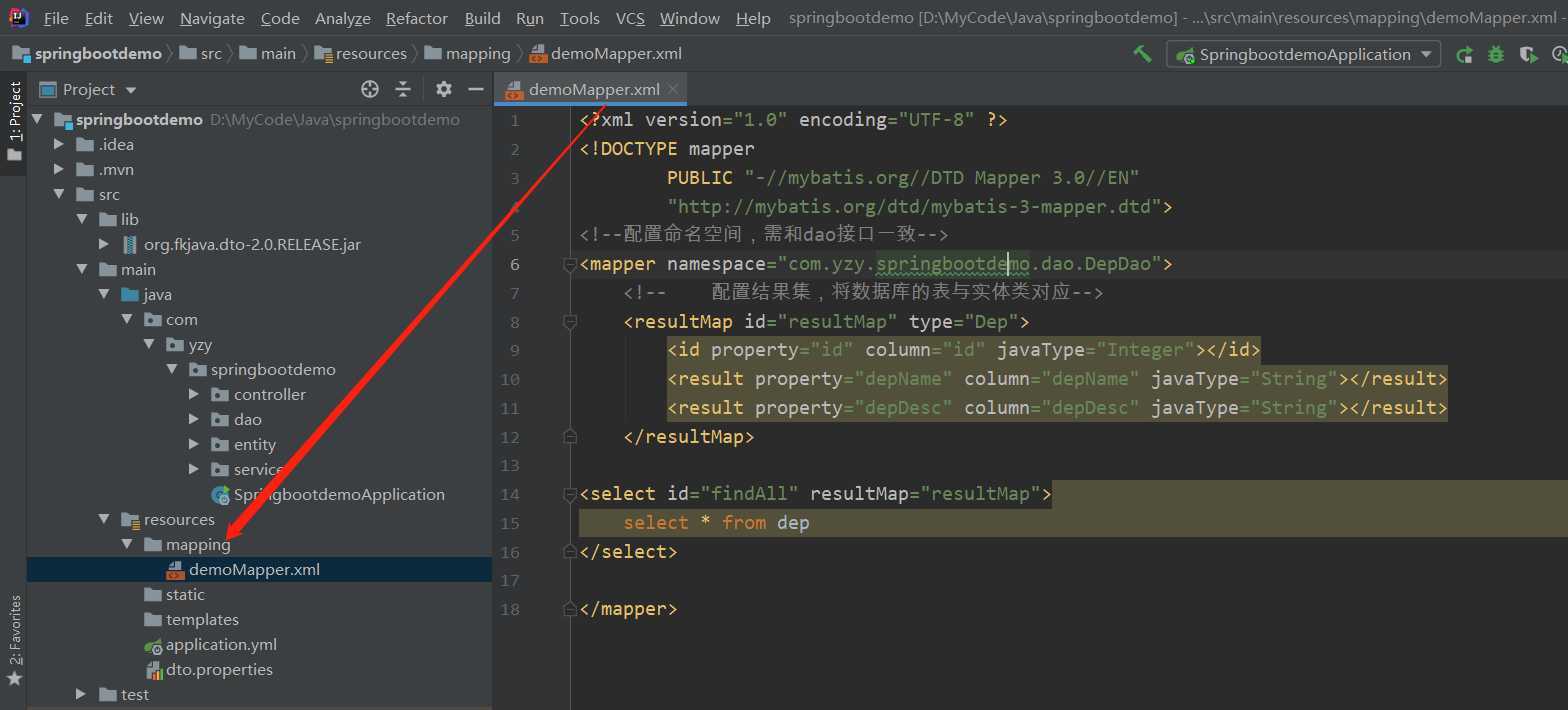Click "select * from dep" code line
1568x710 pixels.
(x=716, y=523)
